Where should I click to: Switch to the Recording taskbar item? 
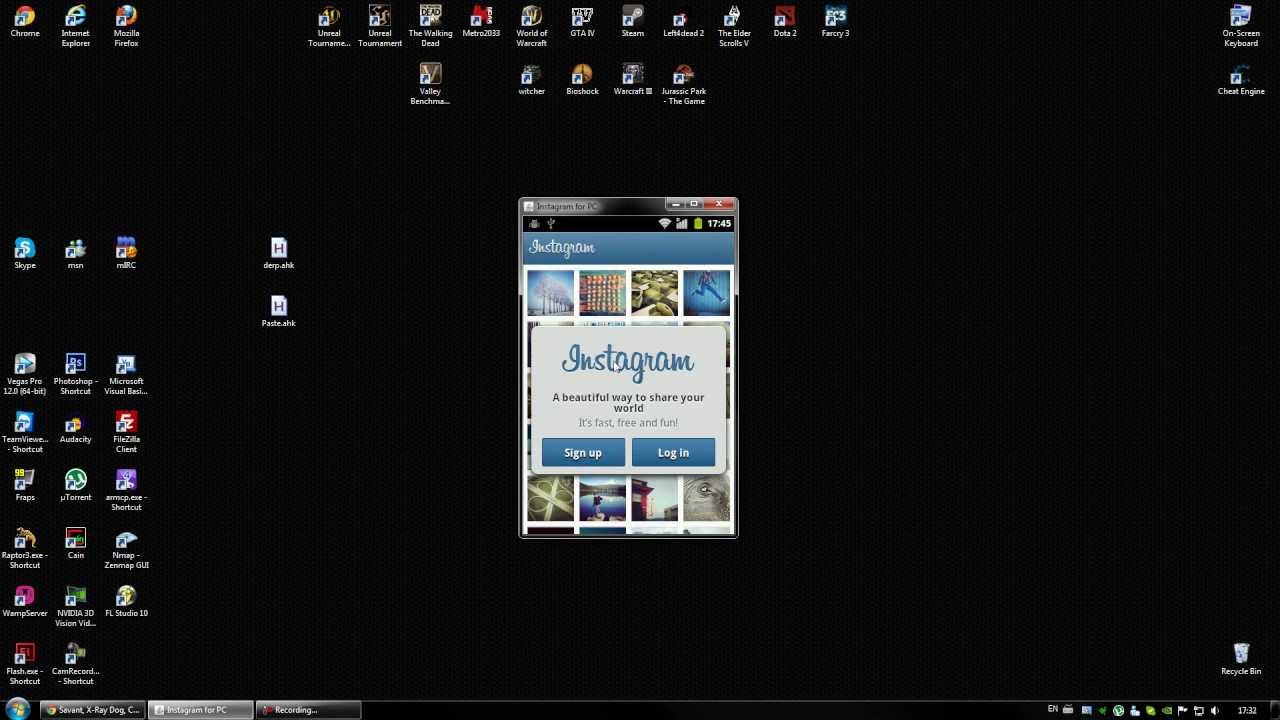(307, 710)
